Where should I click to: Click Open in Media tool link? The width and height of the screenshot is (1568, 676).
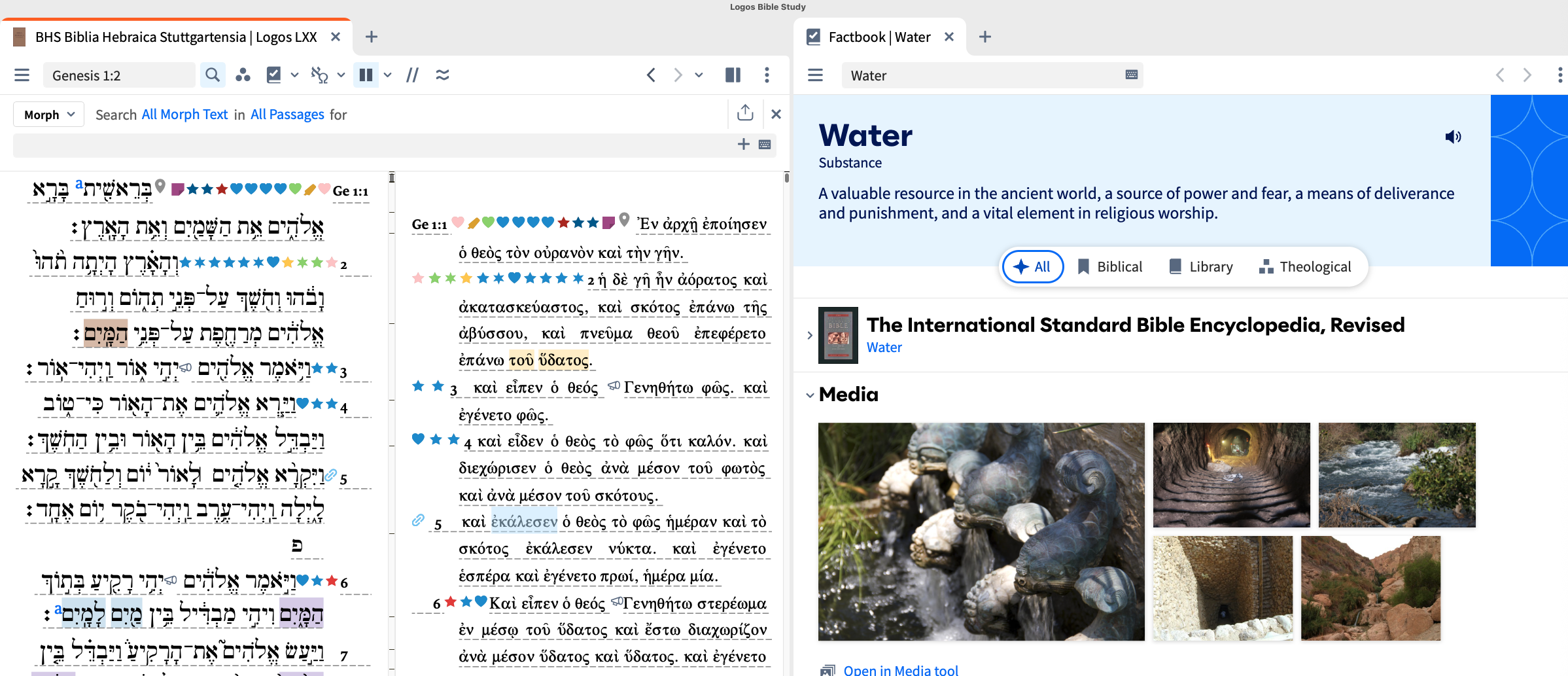pyautogui.click(x=901, y=670)
